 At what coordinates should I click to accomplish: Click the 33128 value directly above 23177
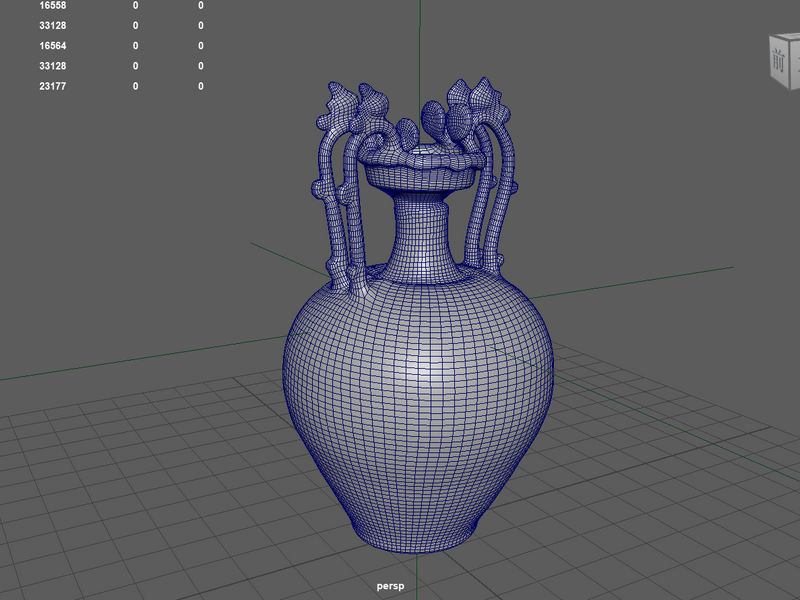click(53, 66)
